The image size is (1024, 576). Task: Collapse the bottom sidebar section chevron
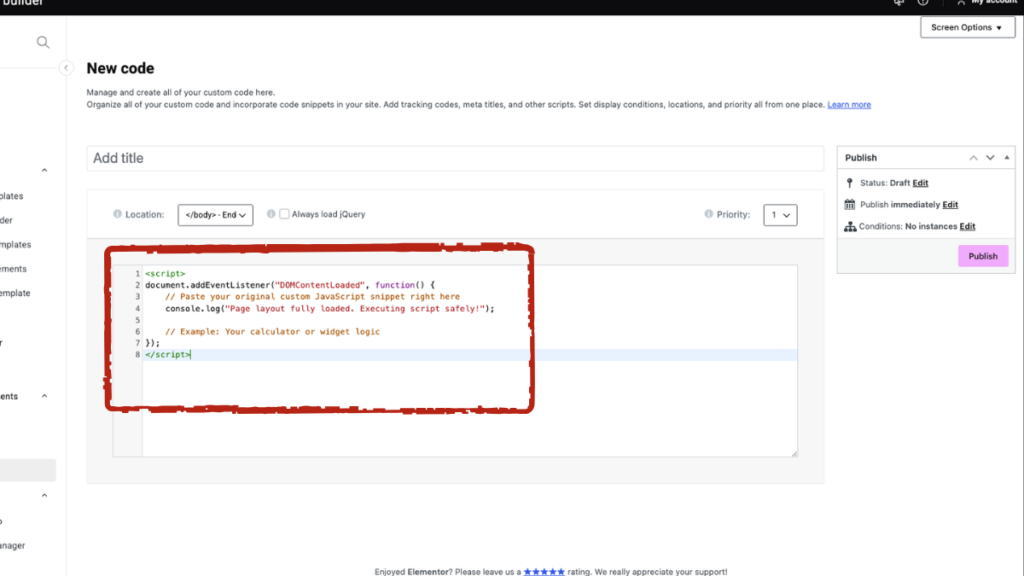(x=44, y=496)
